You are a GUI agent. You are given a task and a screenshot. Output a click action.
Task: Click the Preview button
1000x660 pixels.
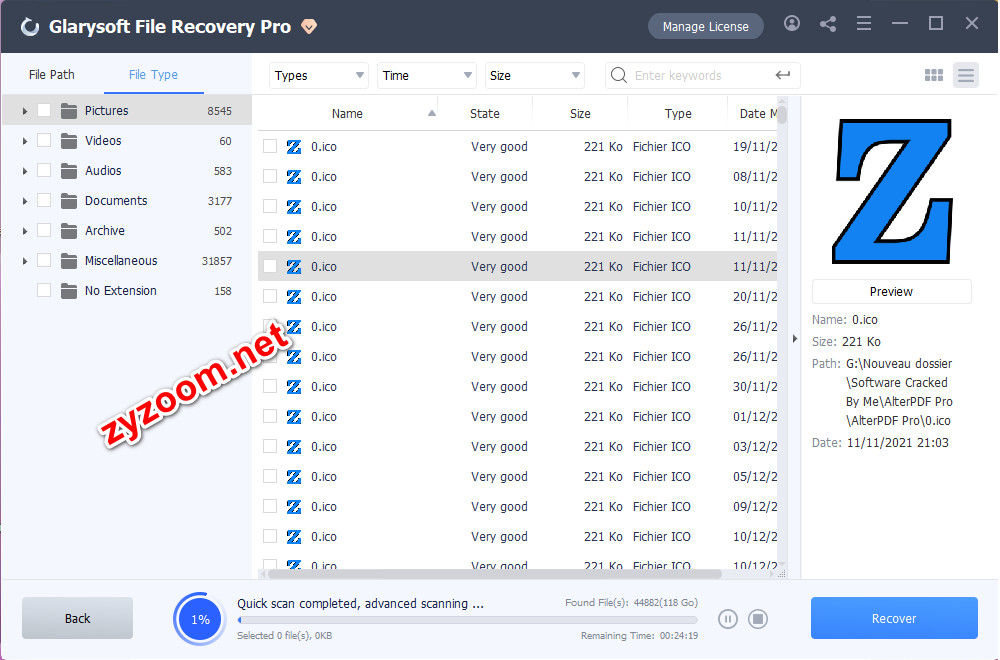891,291
